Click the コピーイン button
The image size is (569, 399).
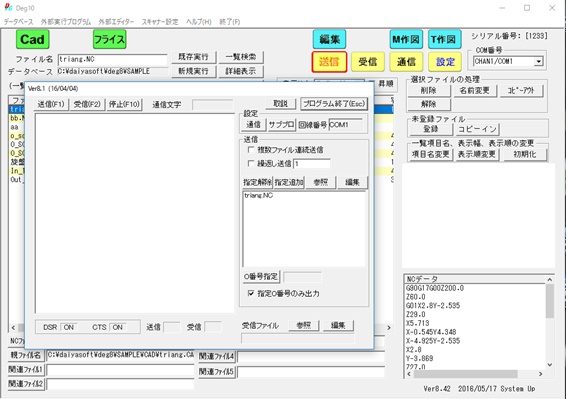[477, 129]
